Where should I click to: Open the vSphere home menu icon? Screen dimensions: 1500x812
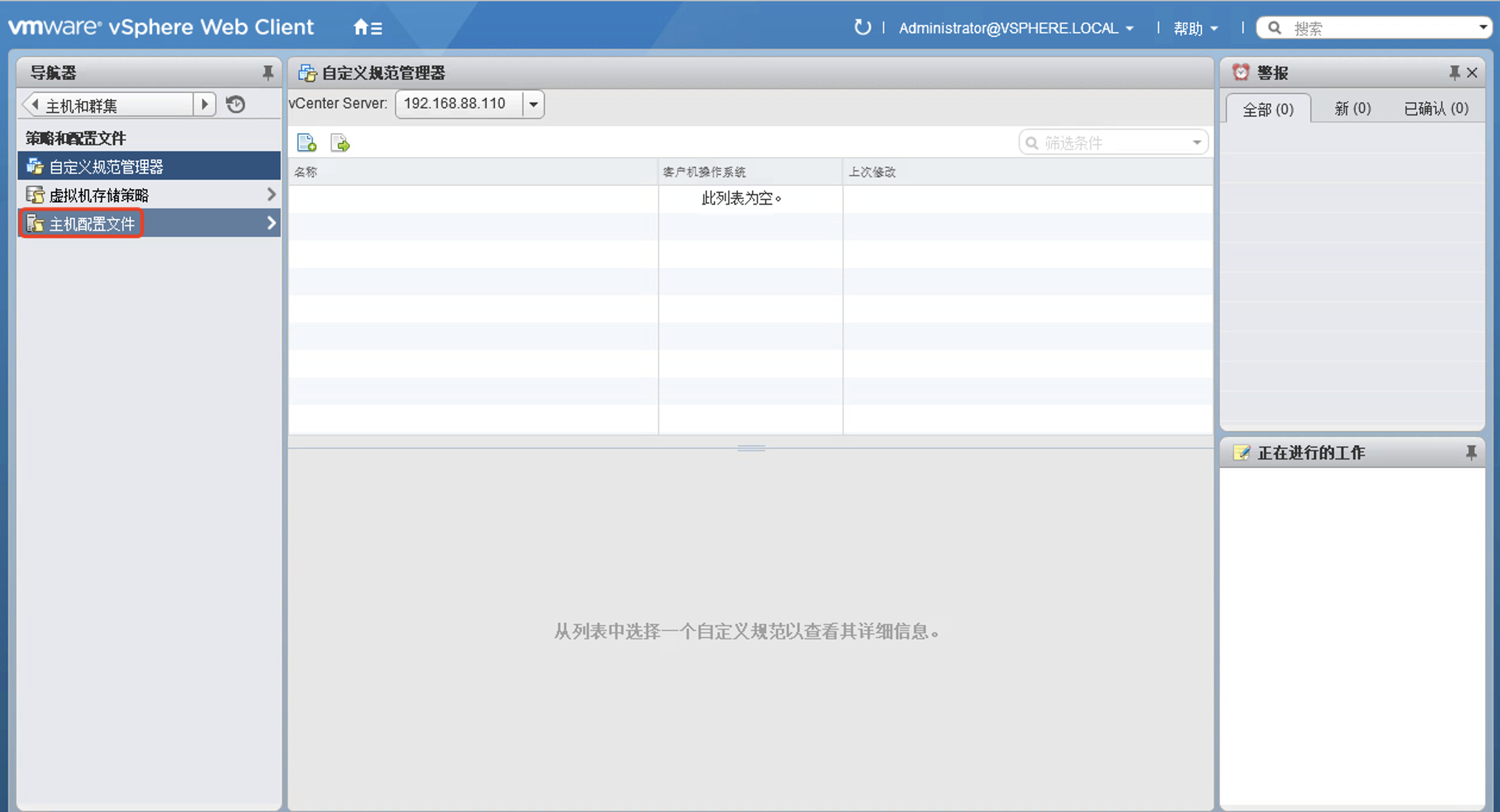368,27
